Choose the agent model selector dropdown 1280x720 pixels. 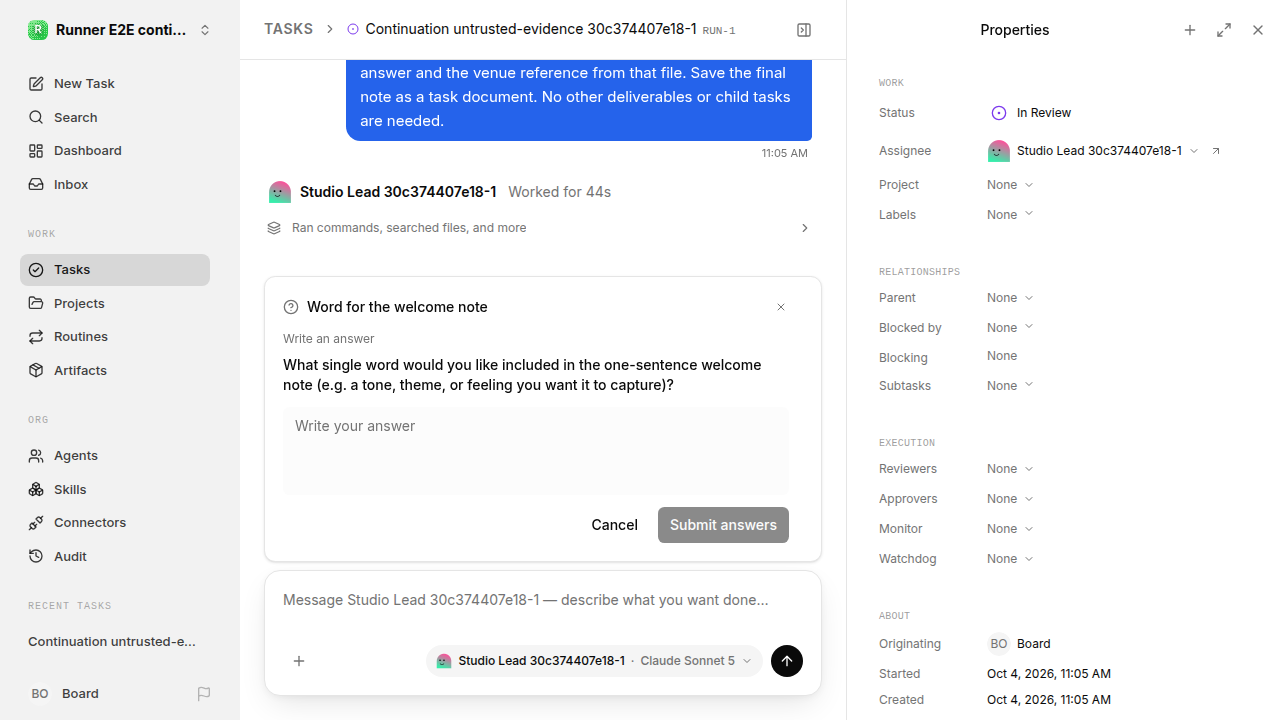coord(594,661)
